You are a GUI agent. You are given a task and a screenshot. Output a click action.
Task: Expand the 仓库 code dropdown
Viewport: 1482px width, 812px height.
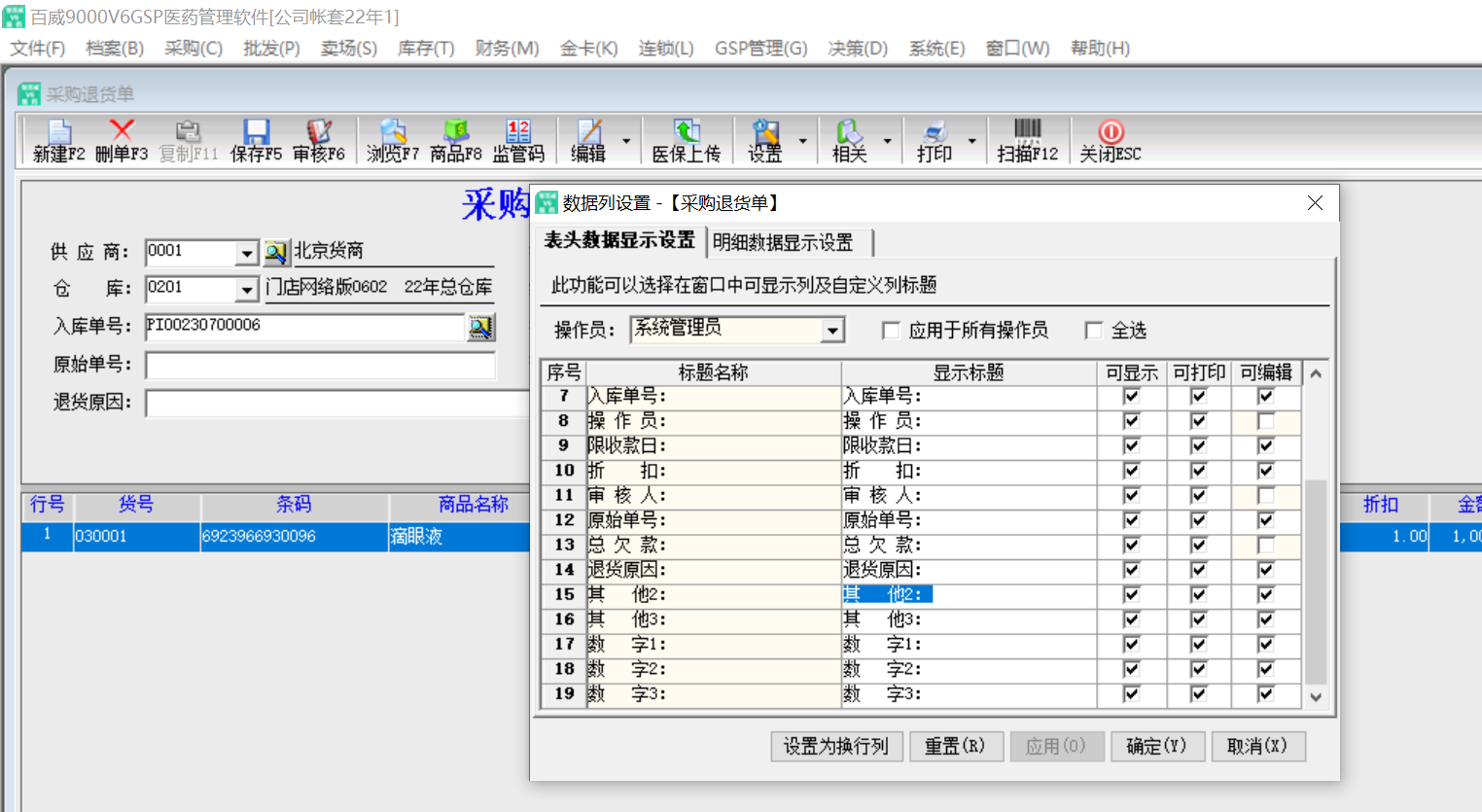pyautogui.click(x=247, y=290)
